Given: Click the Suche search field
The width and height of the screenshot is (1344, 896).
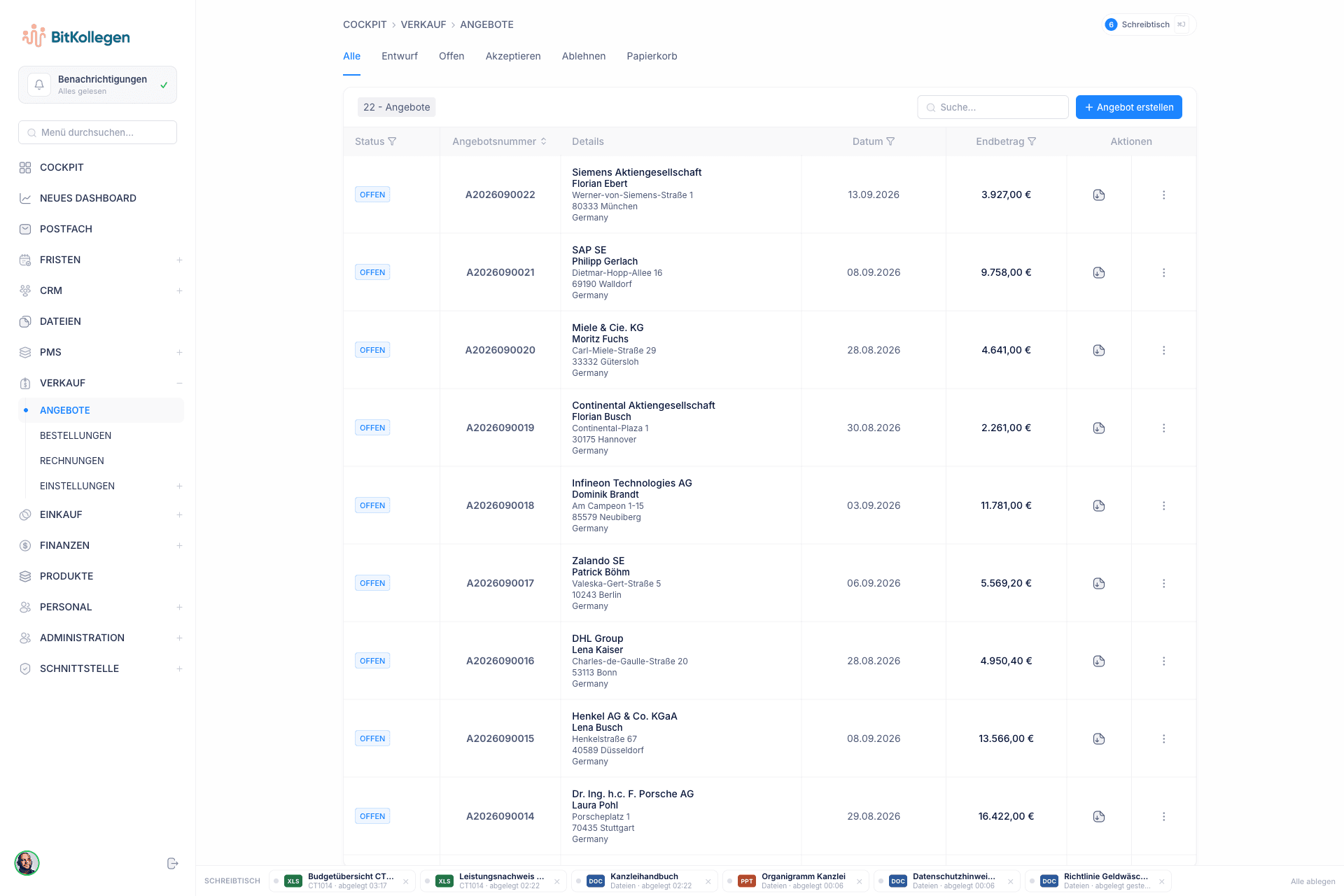Looking at the screenshot, I should (x=993, y=107).
